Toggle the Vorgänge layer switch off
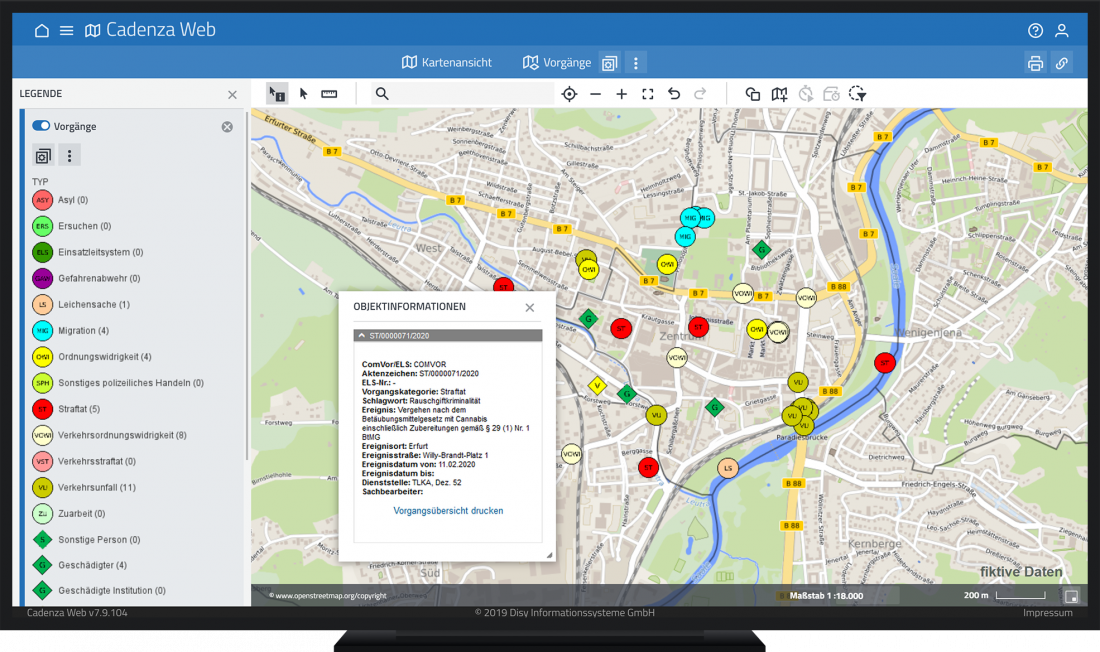The width and height of the screenshot is (1100, 652). tap(41, 126)
